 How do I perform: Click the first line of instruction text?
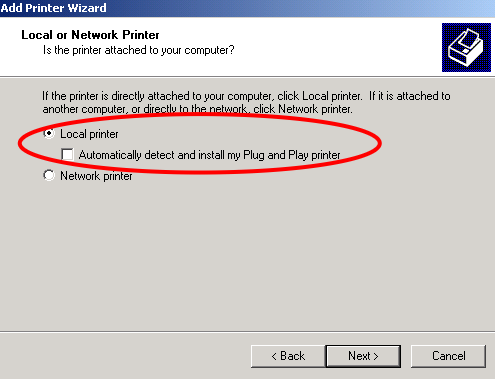click(246, 96)
